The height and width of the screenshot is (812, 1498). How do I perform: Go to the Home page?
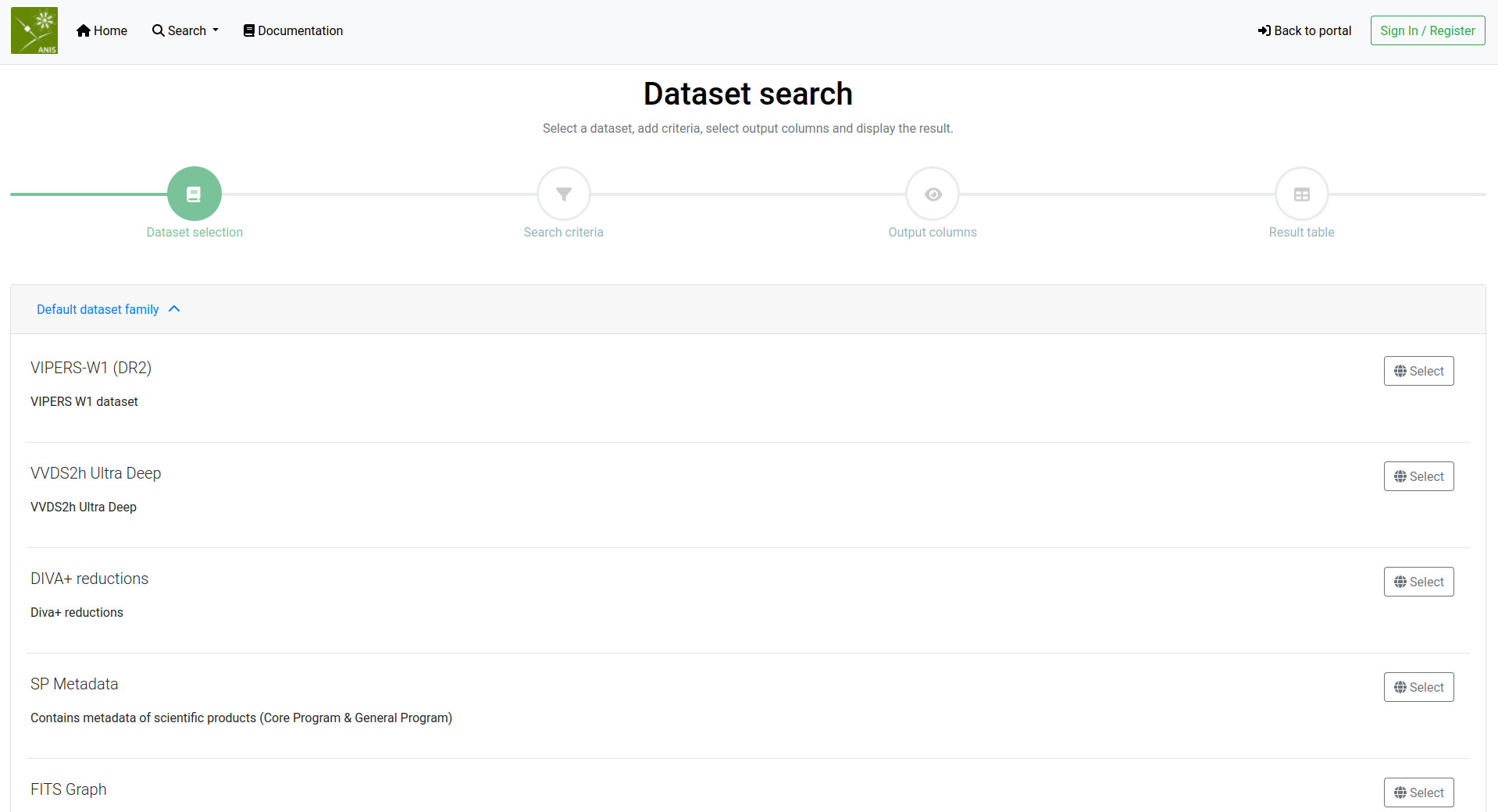tap(102, 30)
